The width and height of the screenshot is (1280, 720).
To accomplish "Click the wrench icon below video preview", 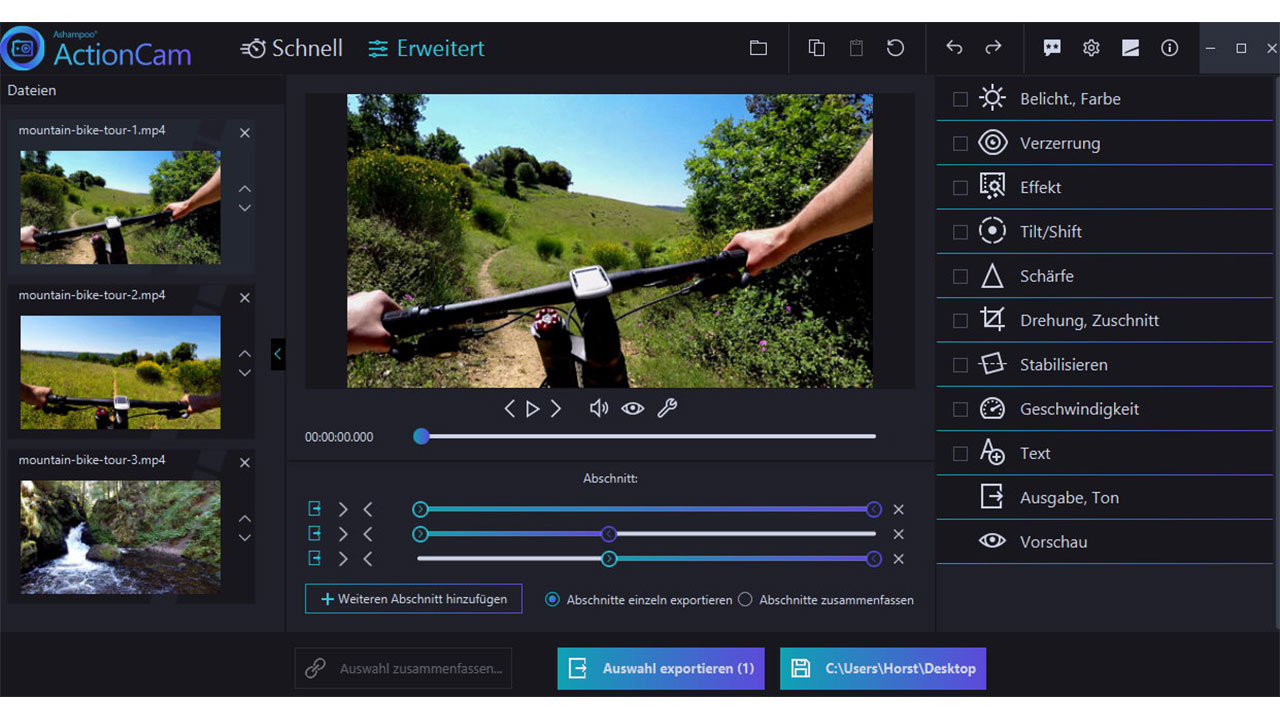I will click(667, 408).
